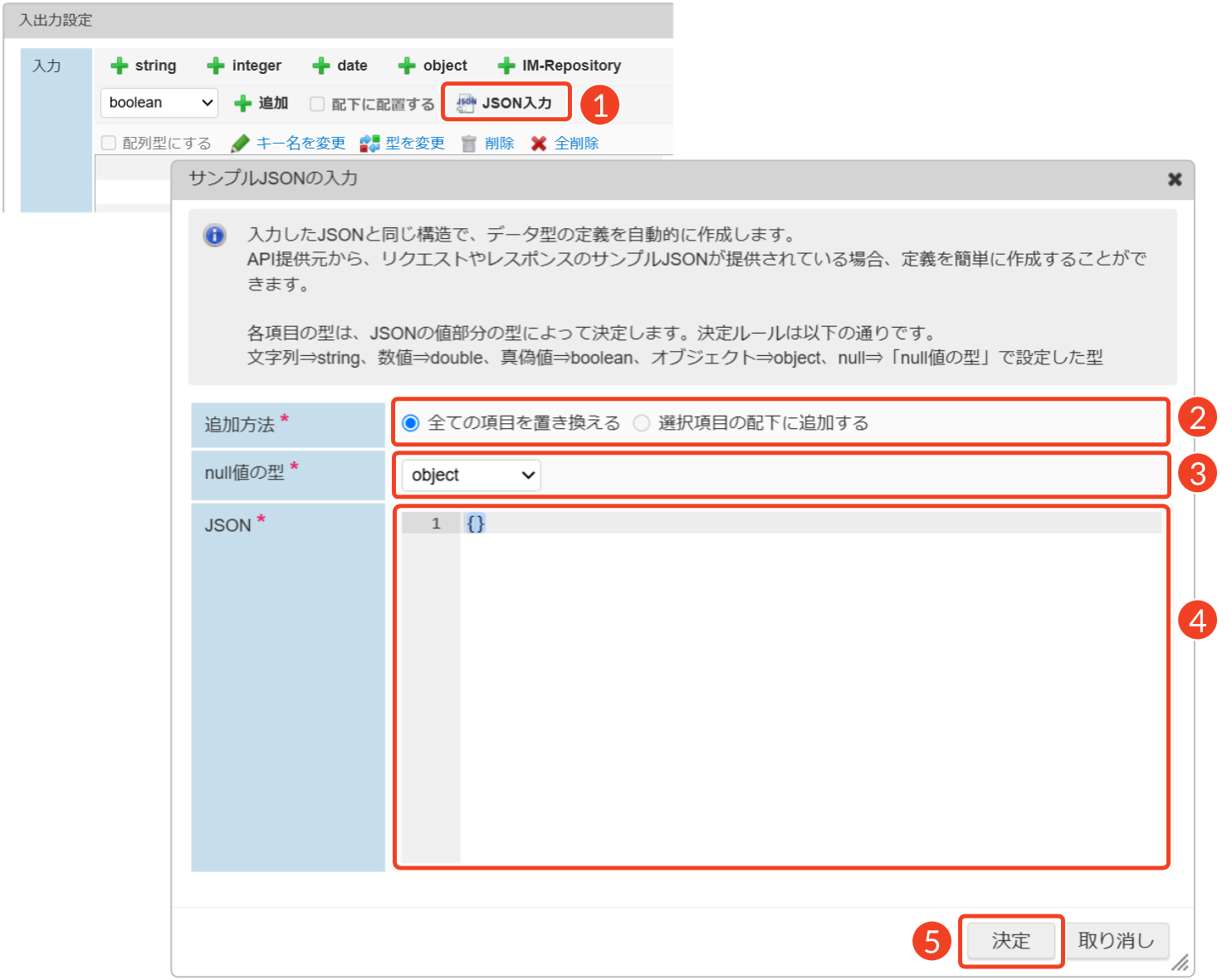This screenshot has height=980, width=1232.
Task: Select 全ての項目を置き換える radio option
Action: [x=410, y=423]
